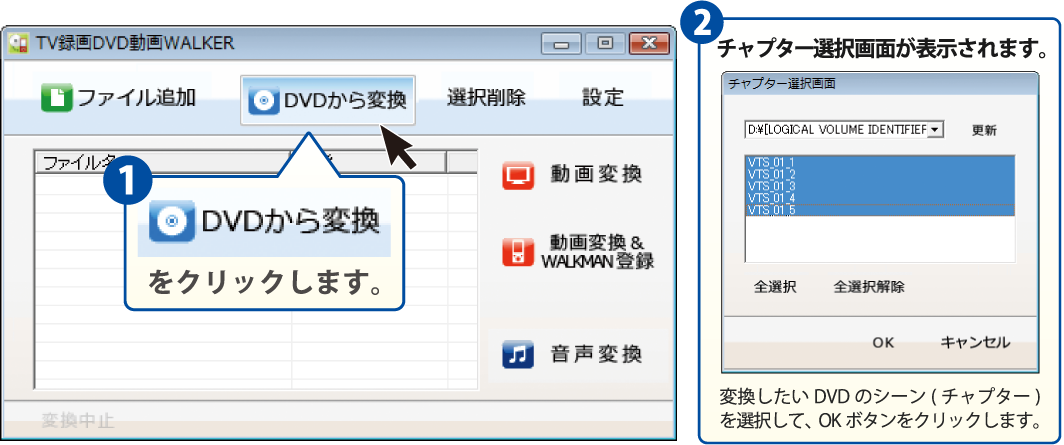Select the ファイル名 column header
The width and height of the screenshot is (1064, 445).
163,162
